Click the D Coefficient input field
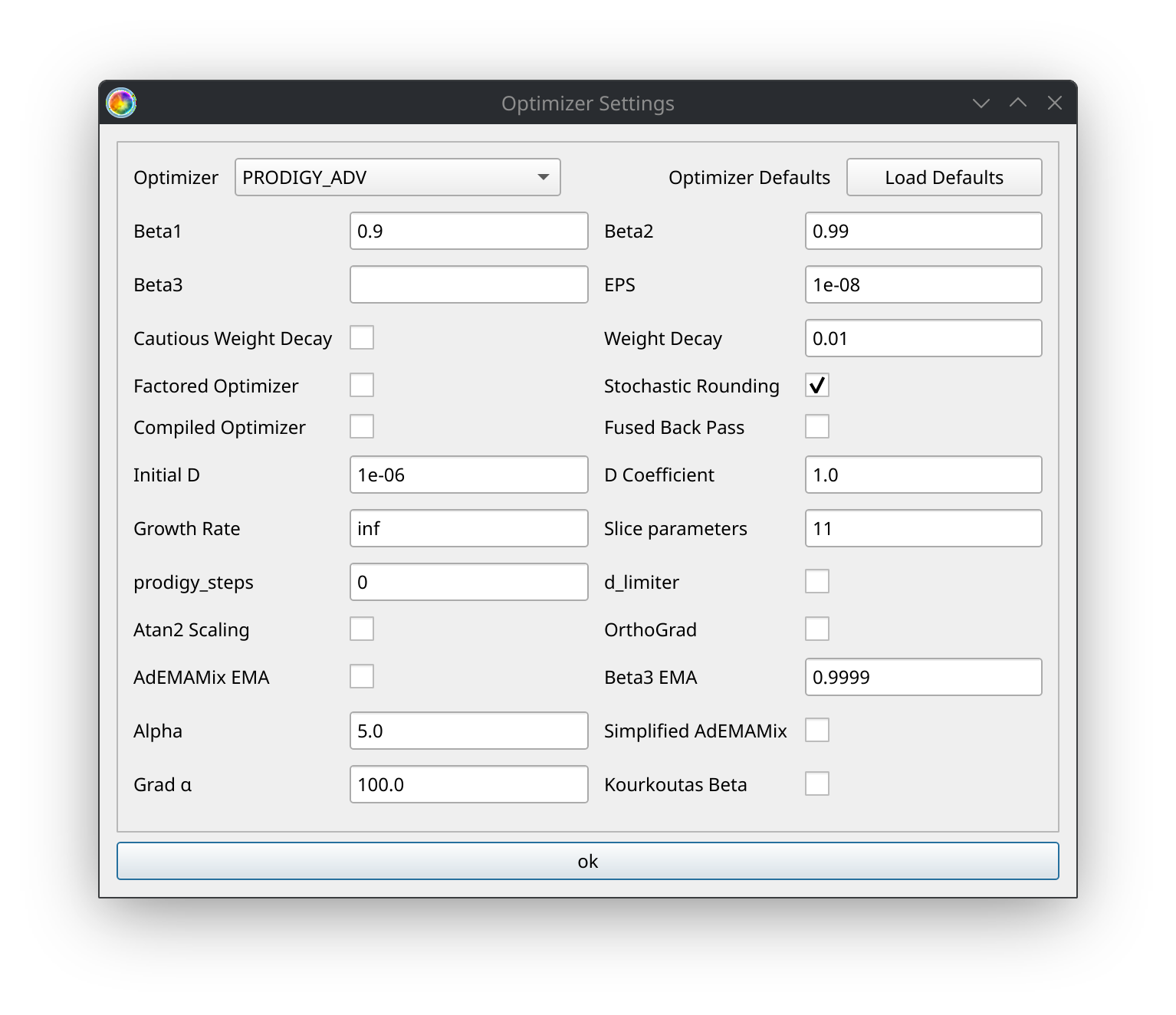This screenshot has width=1176, height=1015. click(x=924, y=475)
